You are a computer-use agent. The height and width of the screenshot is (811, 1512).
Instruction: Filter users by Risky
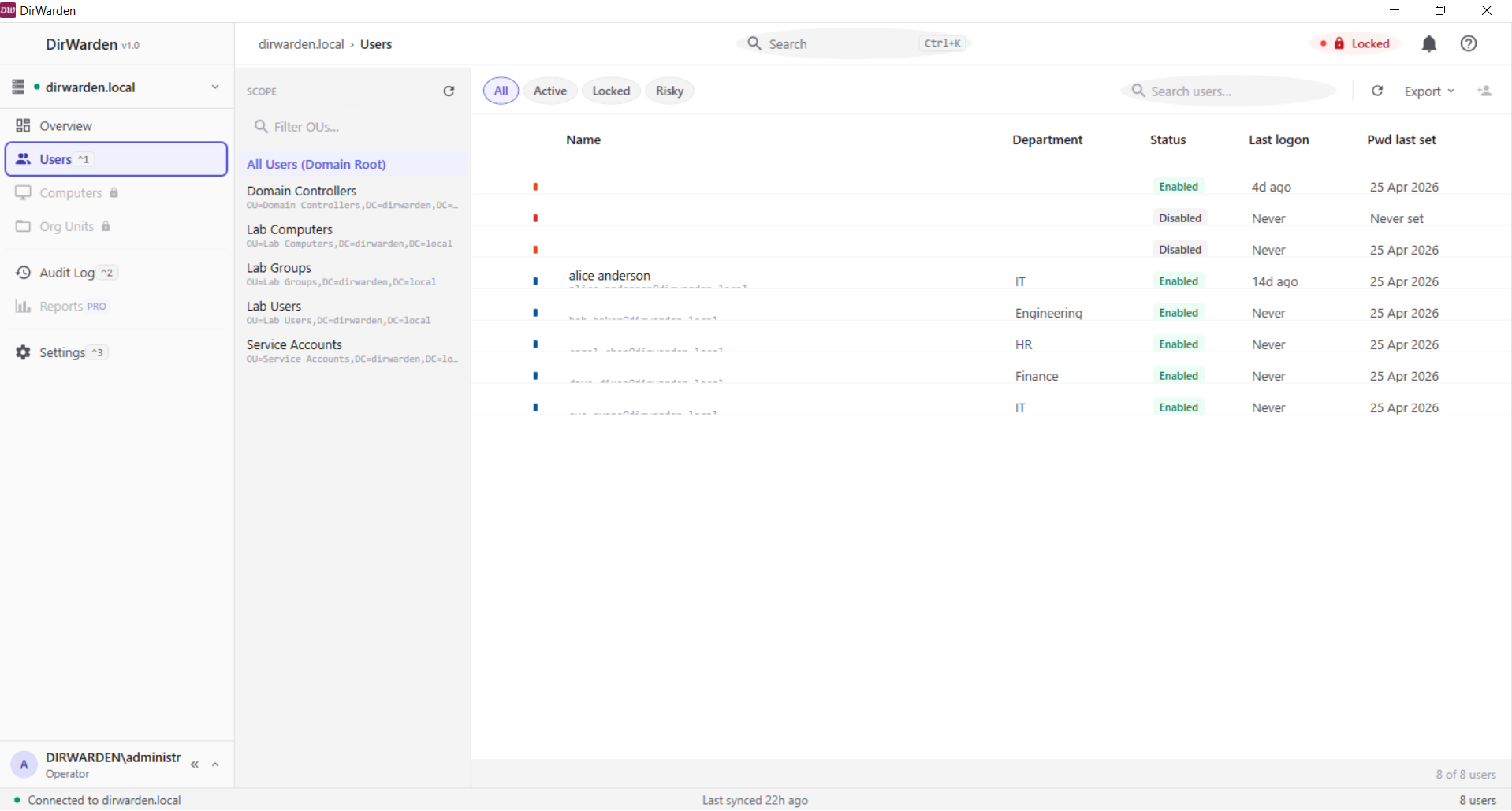pyautogui.click(x=669, y=91)
